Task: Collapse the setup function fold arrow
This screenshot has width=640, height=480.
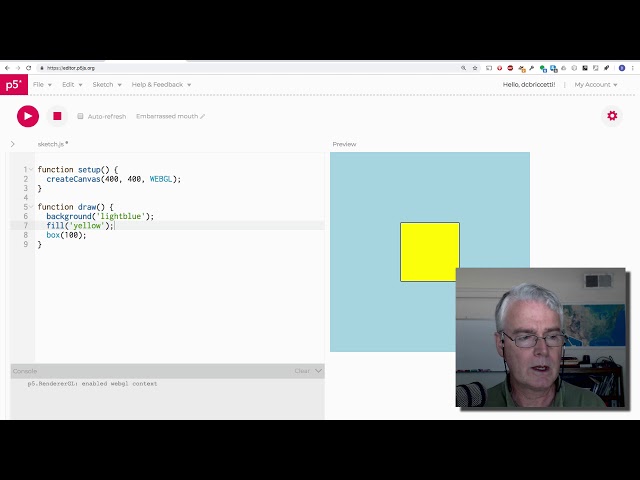Action: click(31, 169)
